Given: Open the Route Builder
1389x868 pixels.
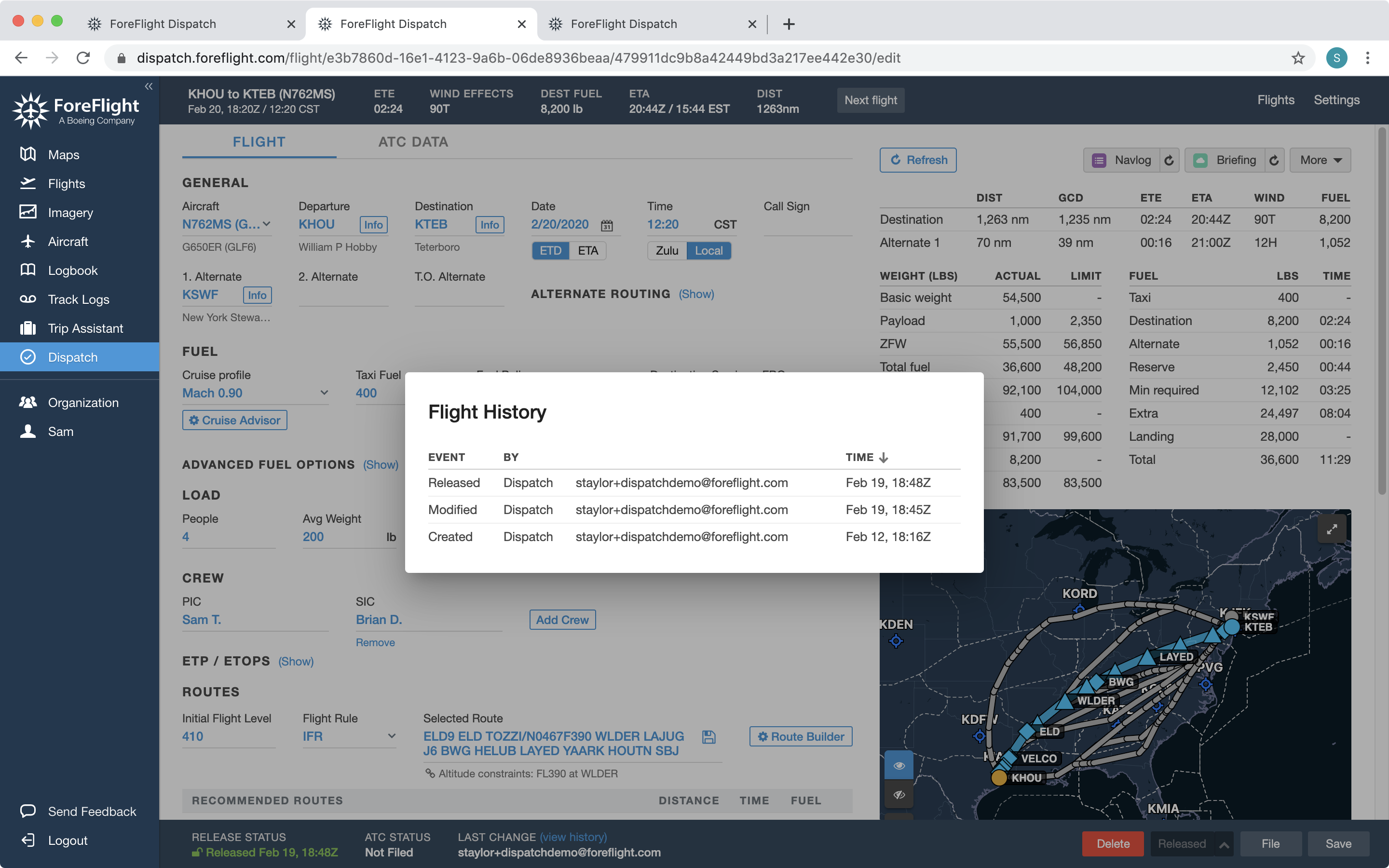Looking at the screenshot, I should click(x=801, y=736).
